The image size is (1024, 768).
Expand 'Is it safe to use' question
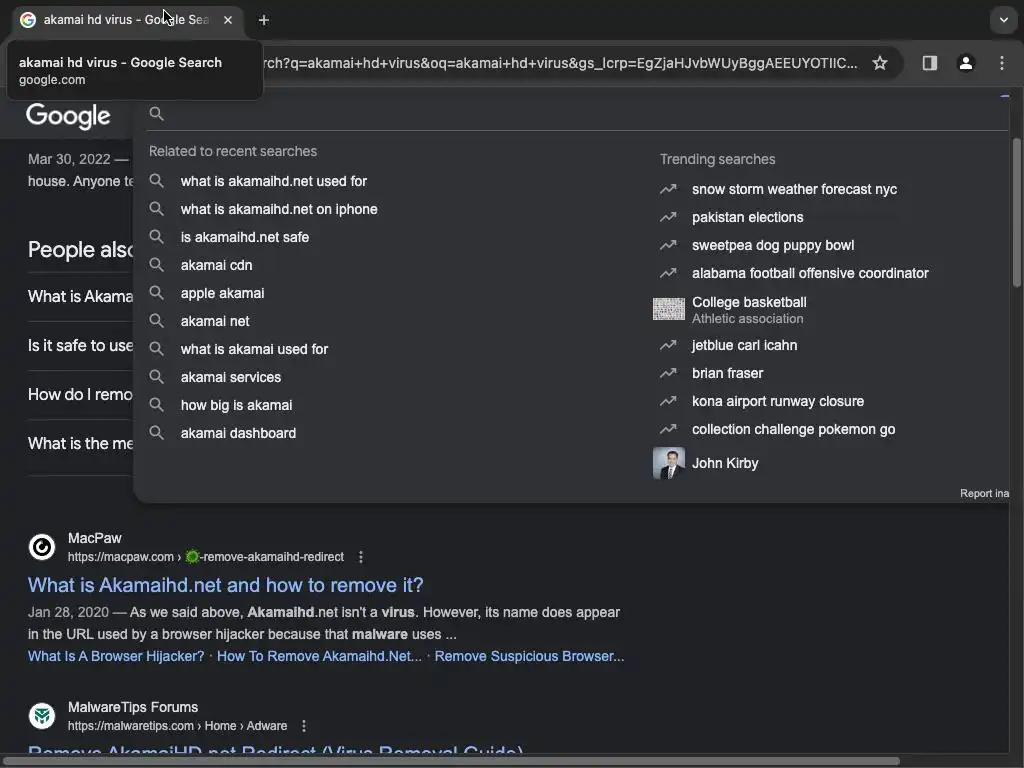[x=80, y=345]
